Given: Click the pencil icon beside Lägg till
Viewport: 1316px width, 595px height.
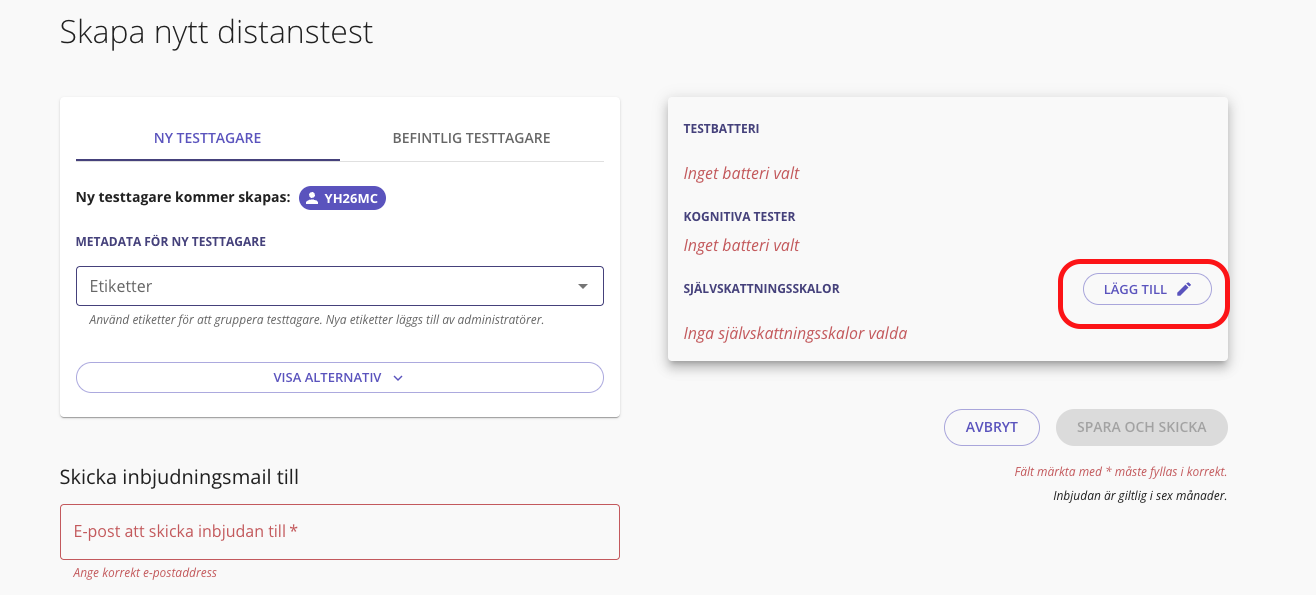Looking at the screenshot, I should [x=1184, y=290].
